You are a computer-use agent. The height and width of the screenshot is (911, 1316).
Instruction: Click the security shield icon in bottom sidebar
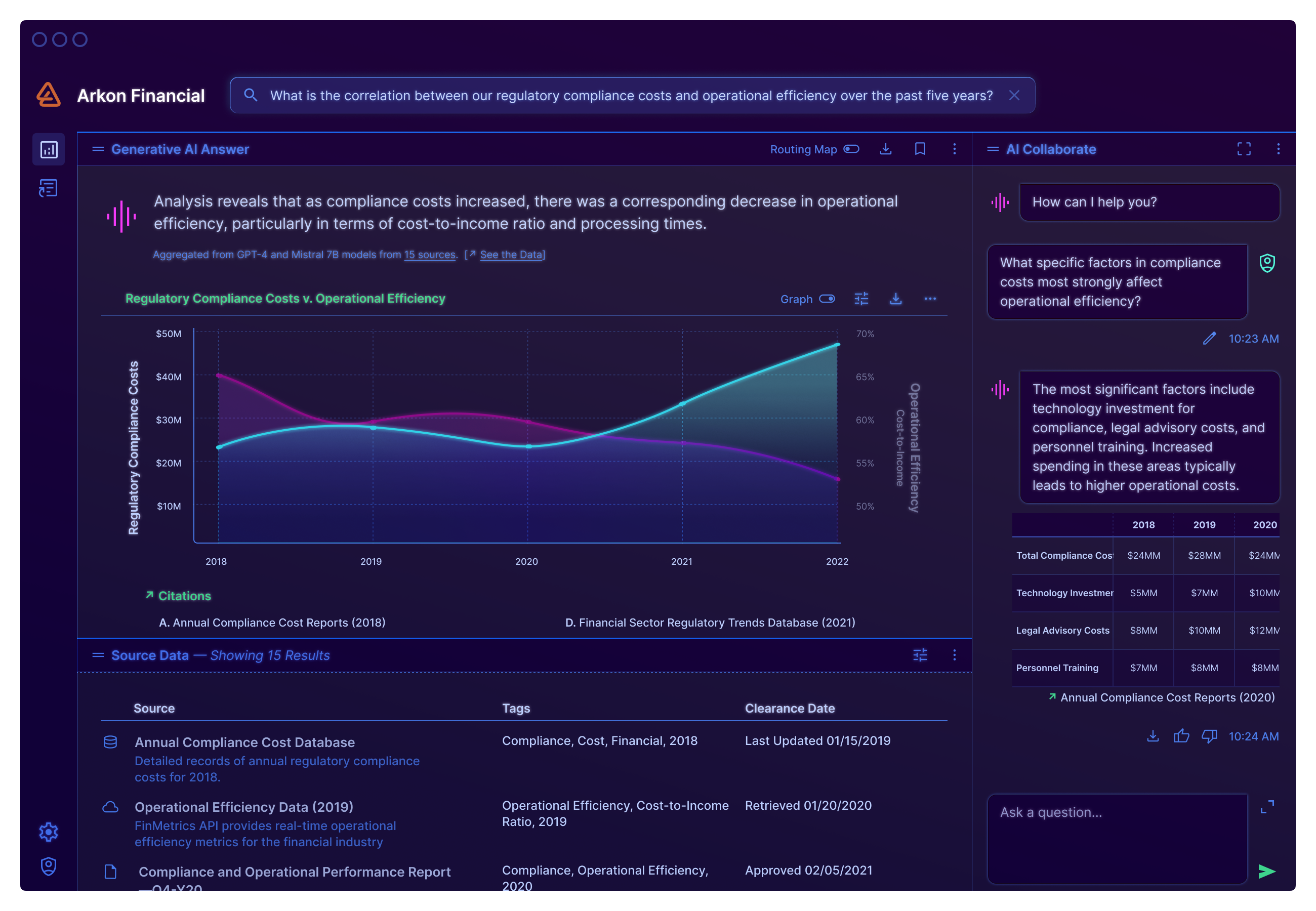click(x=49, y=866)
